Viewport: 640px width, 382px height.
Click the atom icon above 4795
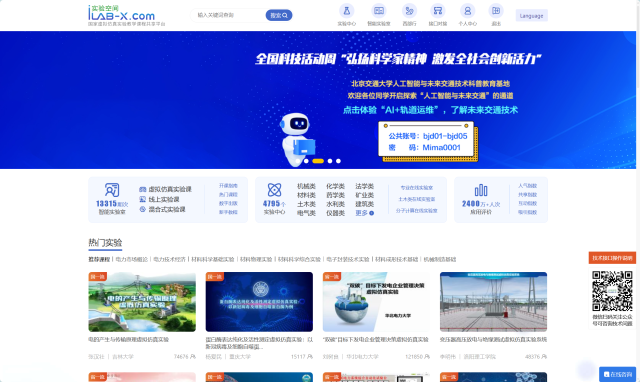tap(274, 190)
